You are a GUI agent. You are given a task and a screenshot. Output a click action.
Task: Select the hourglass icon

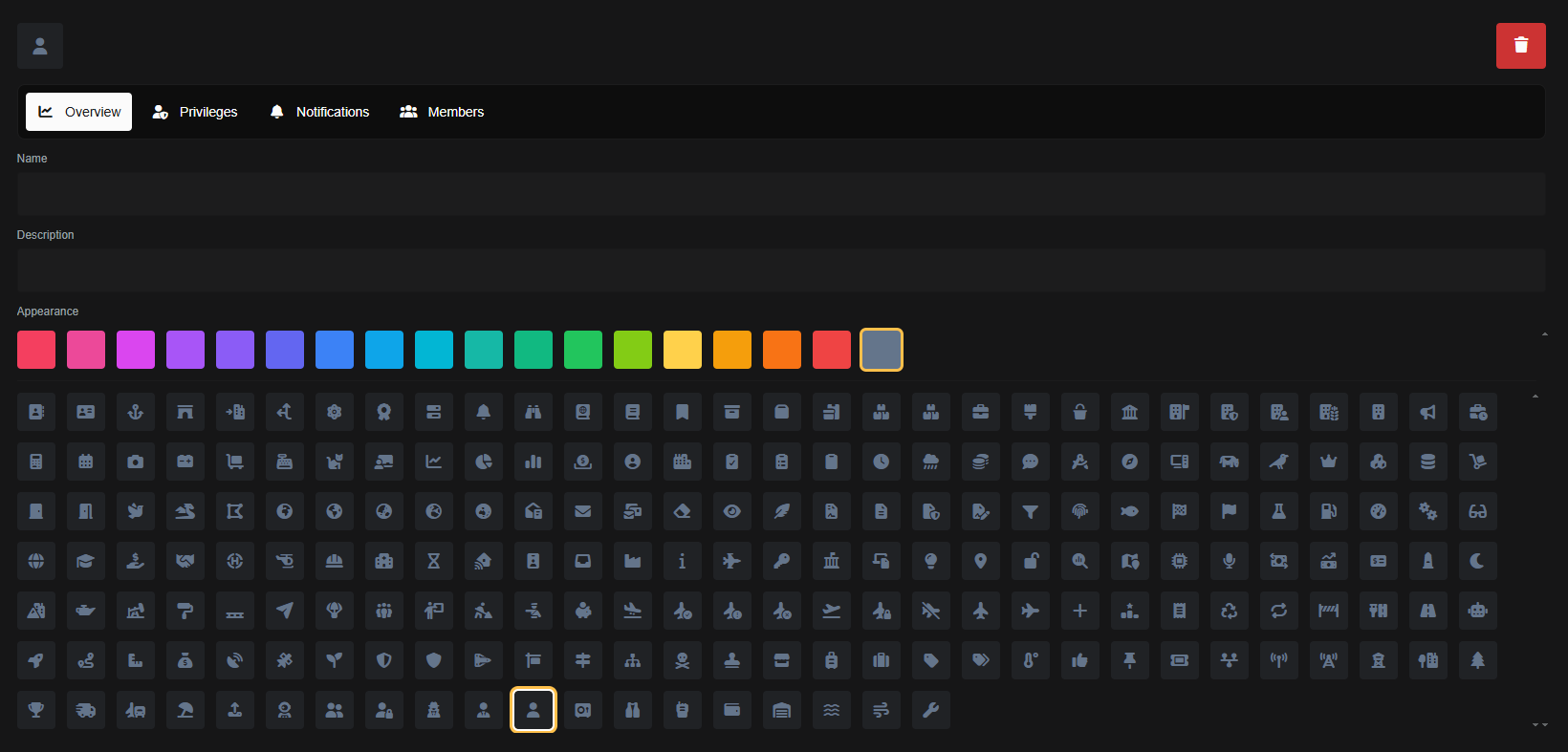434,561
